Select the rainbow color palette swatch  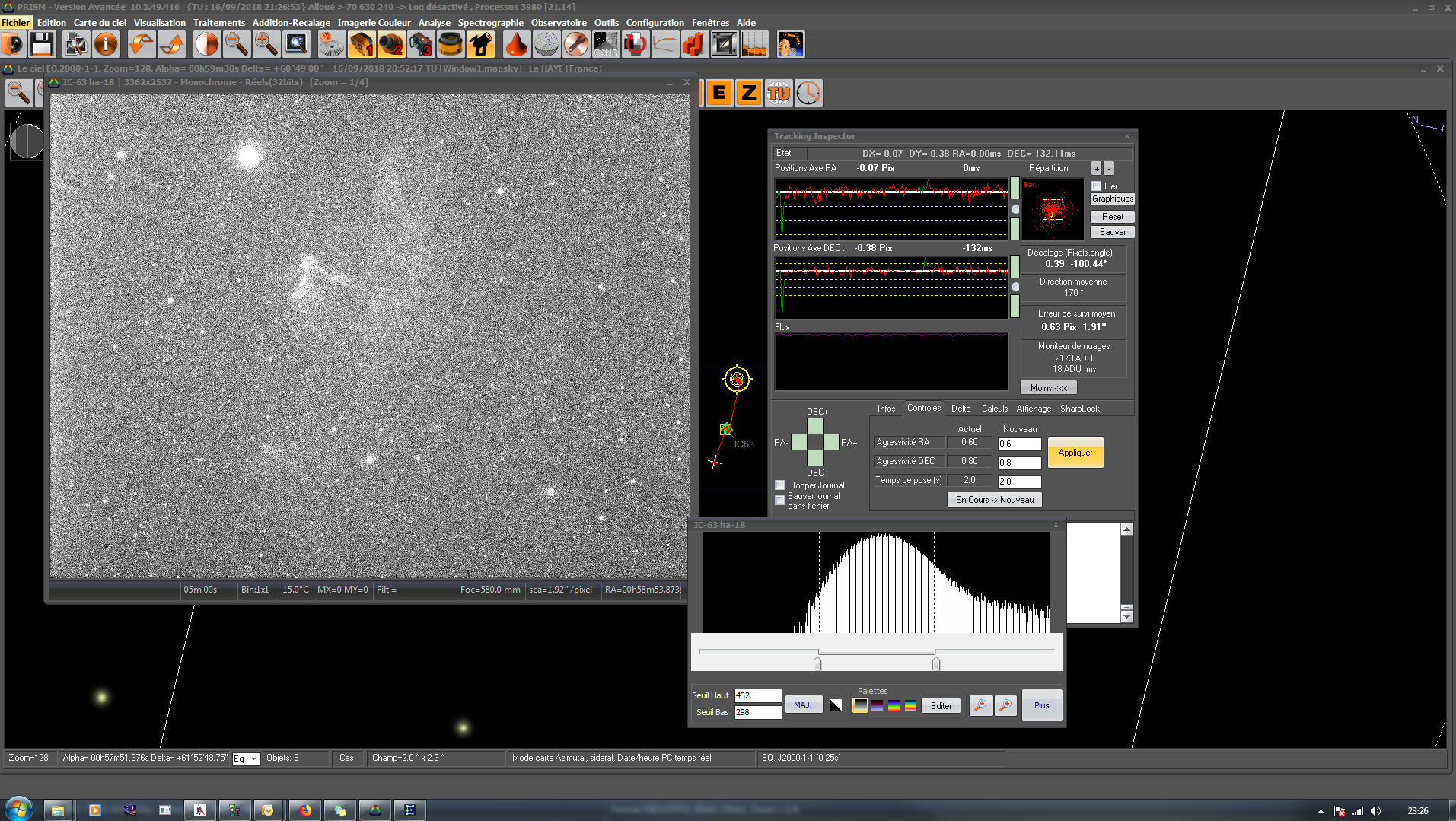tap(894, 706)
